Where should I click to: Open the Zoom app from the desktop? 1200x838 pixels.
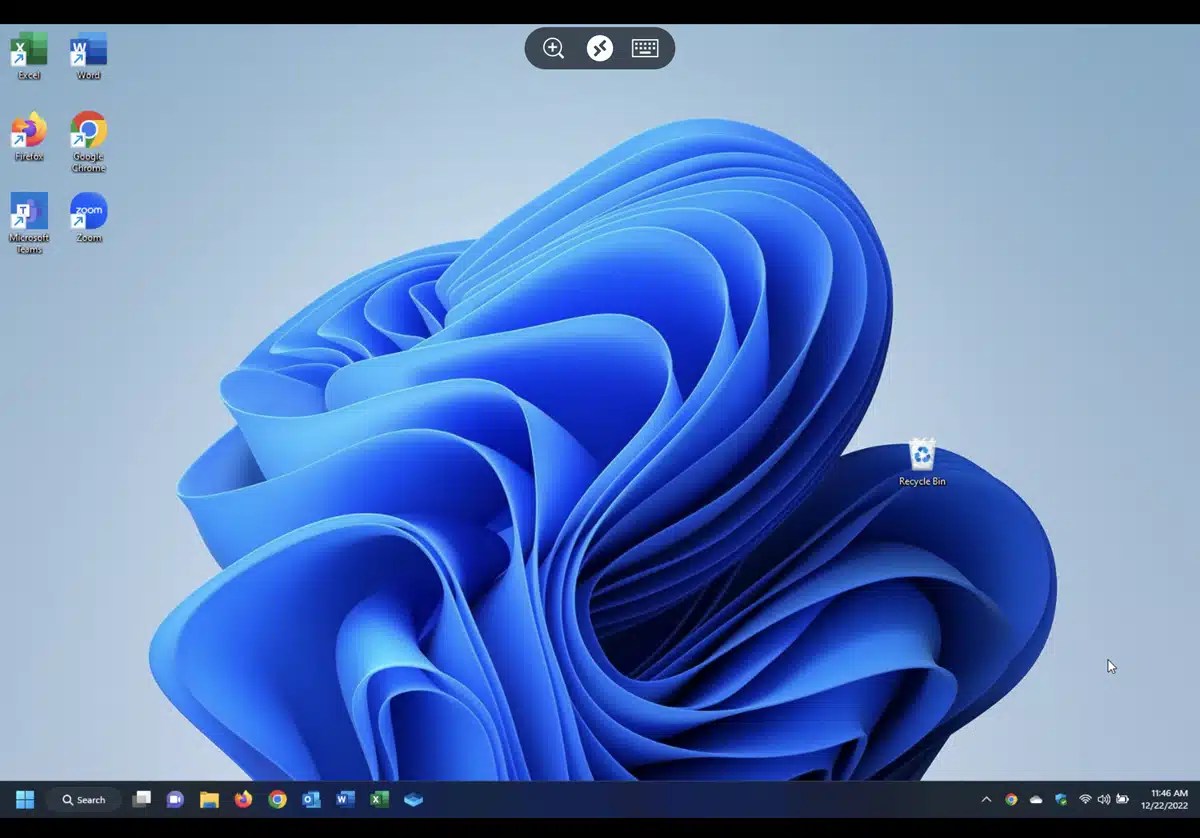click(87, 213)
